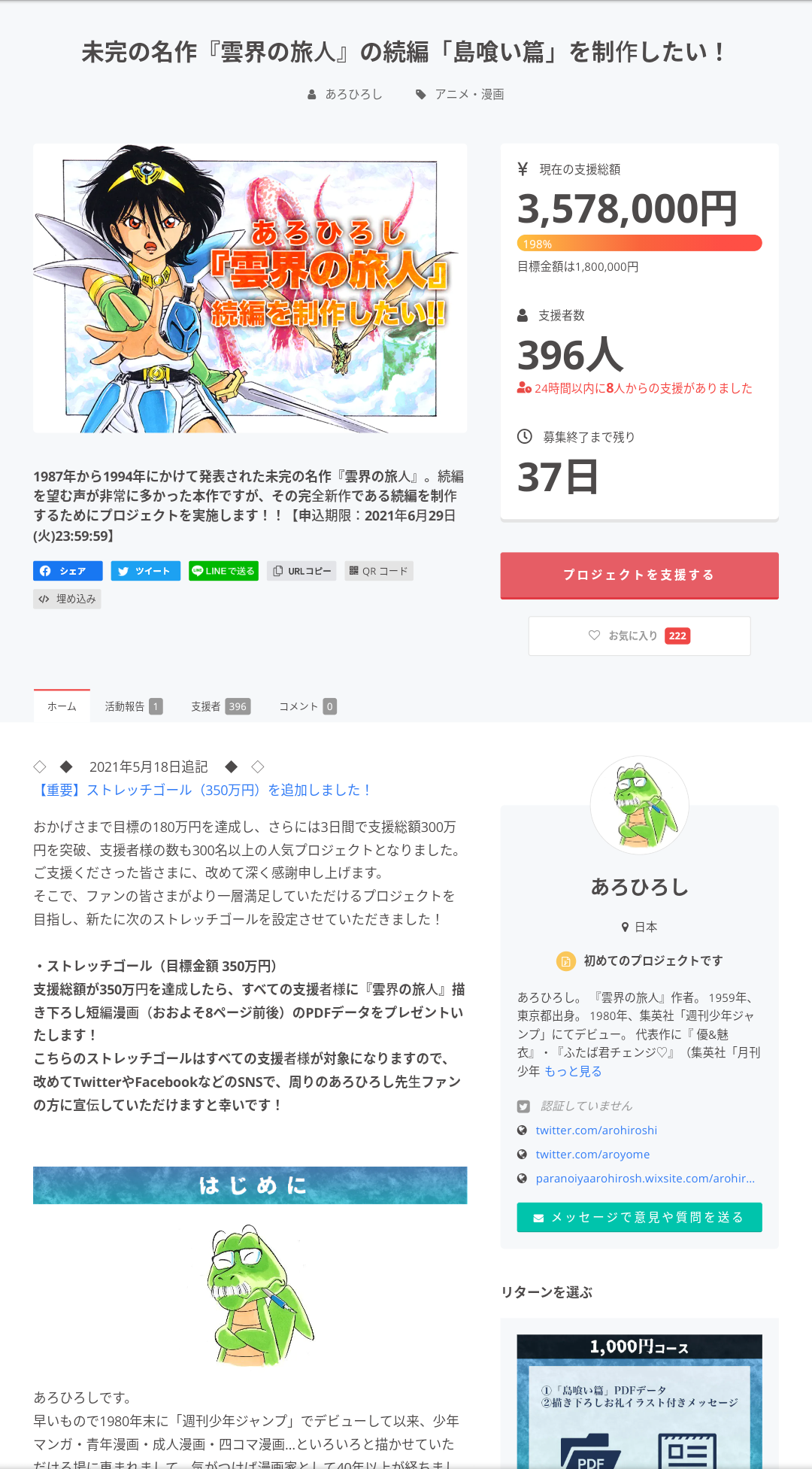This screenshot has width=812, height=1469.
Task: Show the QR コード
Action: pos(379,571)
